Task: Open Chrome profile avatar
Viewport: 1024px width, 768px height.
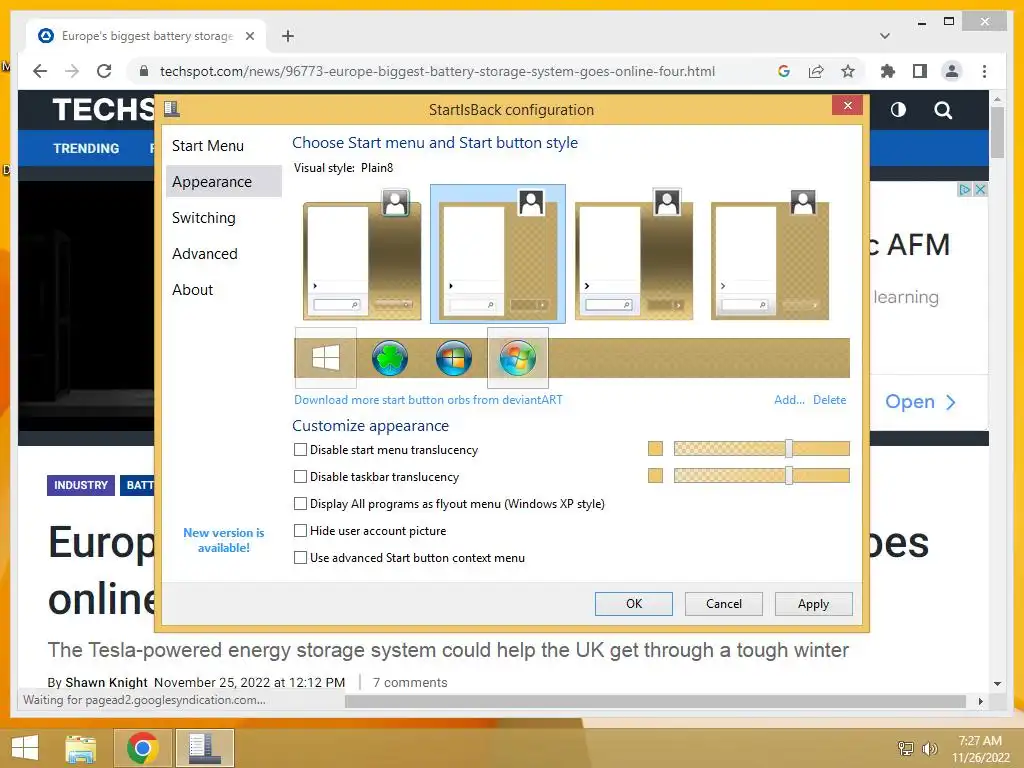Action: [x=952, y=71]
